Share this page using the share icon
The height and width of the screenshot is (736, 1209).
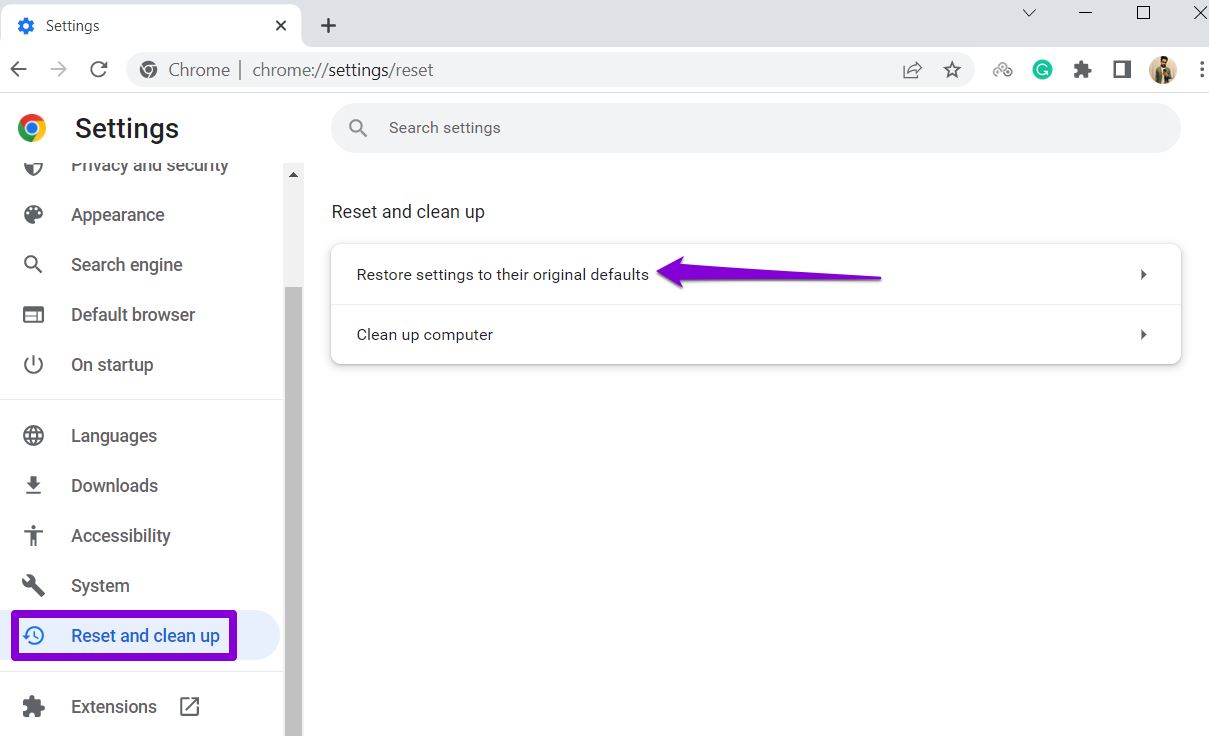(912, 70)
